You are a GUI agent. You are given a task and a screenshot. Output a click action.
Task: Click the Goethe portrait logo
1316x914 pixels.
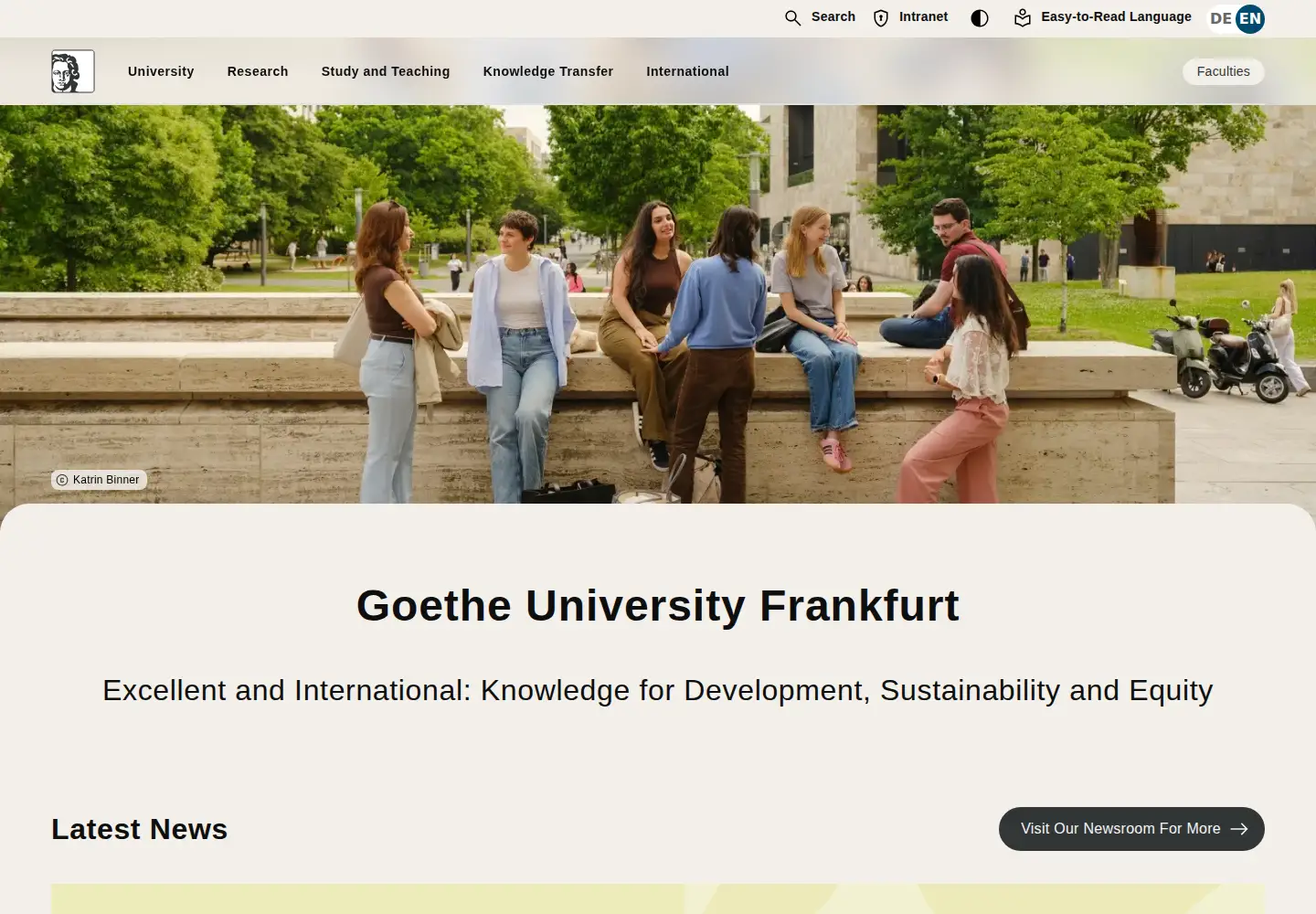(73, 71)
